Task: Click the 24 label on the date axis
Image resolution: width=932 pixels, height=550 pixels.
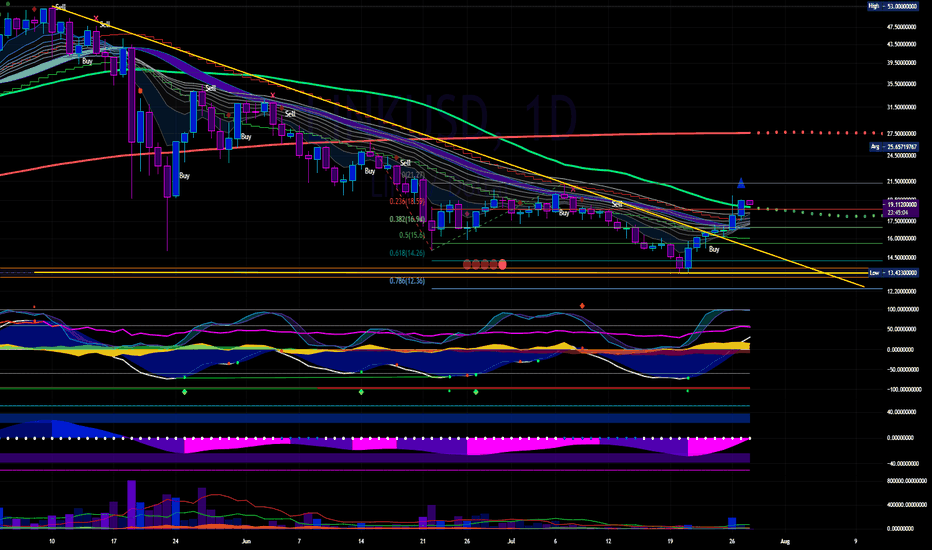Action: pyautogui.click(x=175, y=542)
